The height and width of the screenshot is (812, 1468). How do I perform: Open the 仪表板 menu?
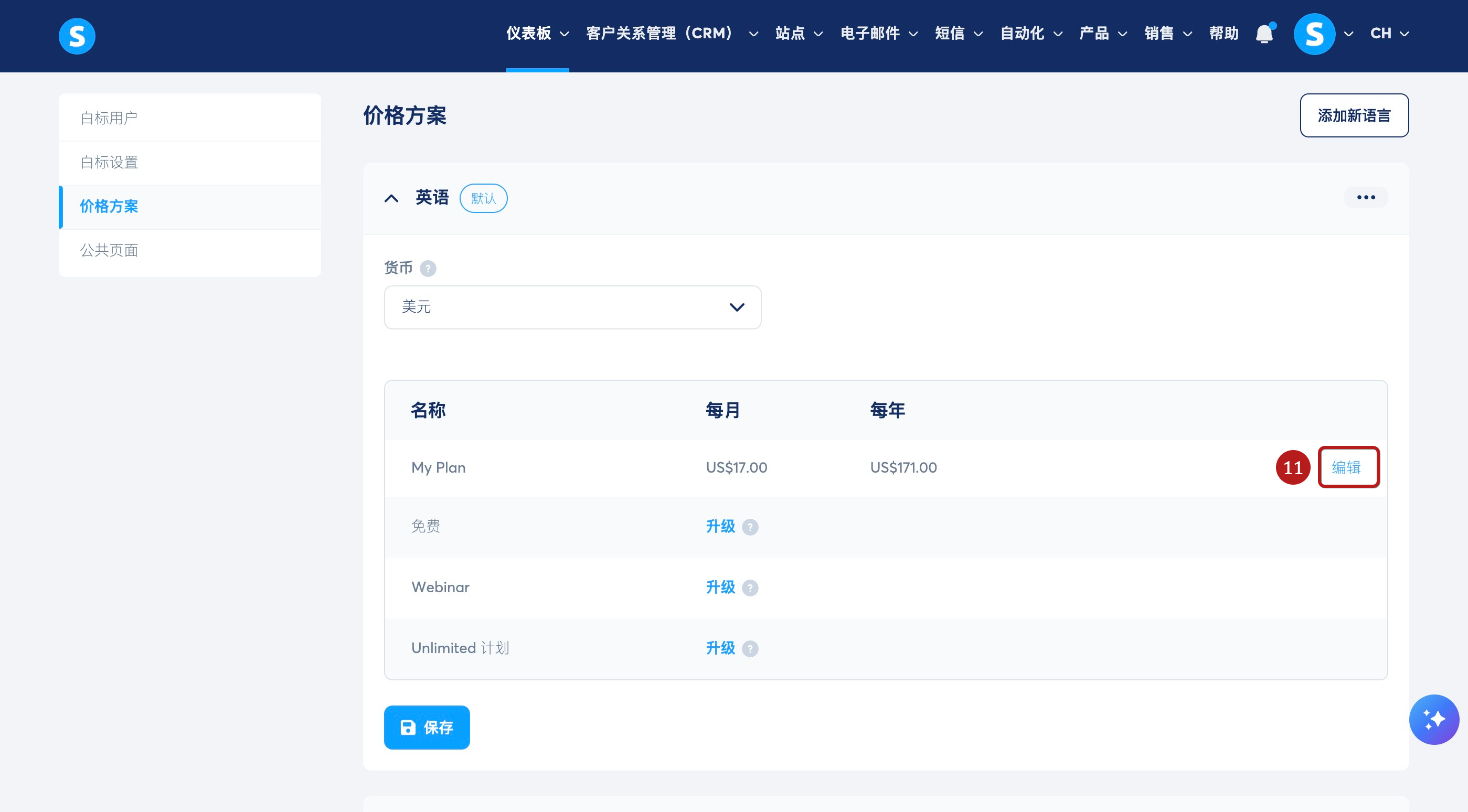click(x=537, y=34)
